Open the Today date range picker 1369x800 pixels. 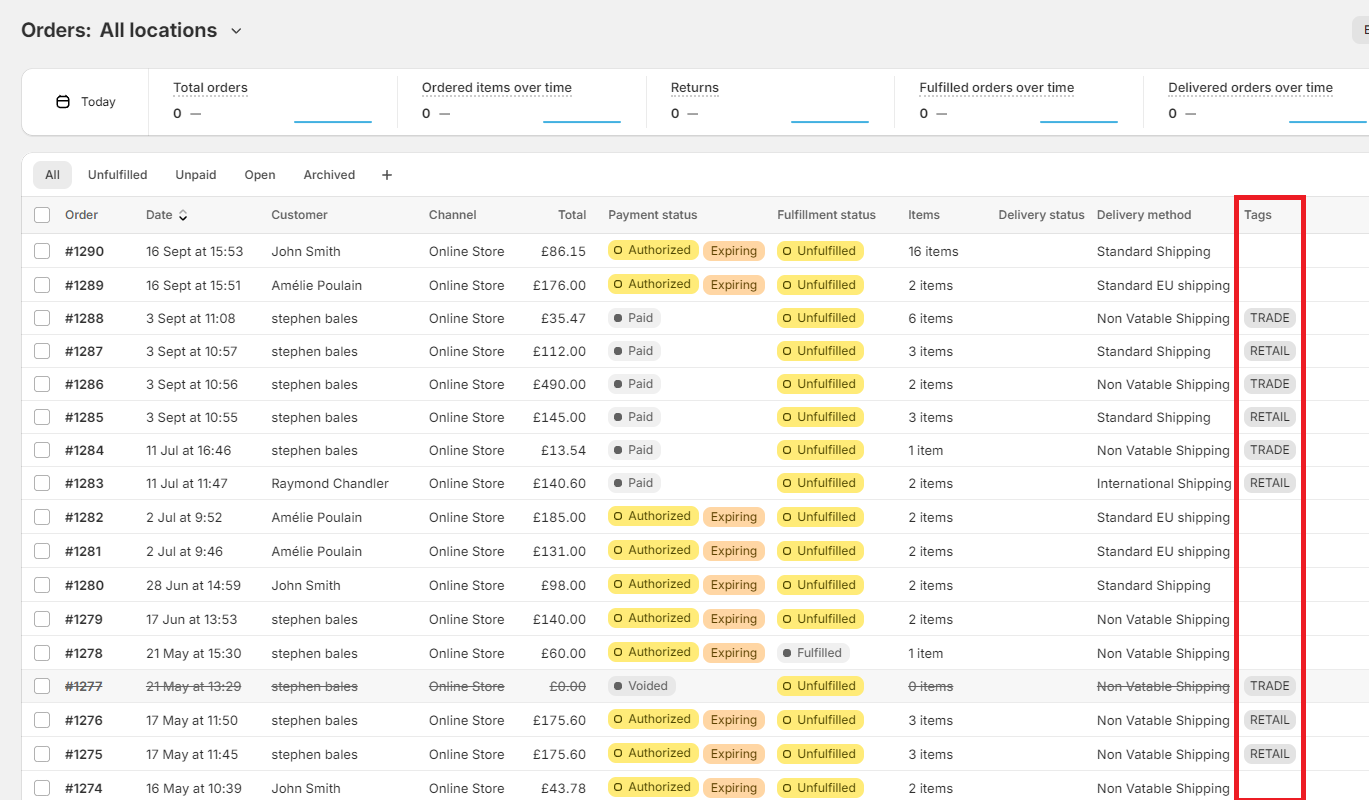click(86, 102)
